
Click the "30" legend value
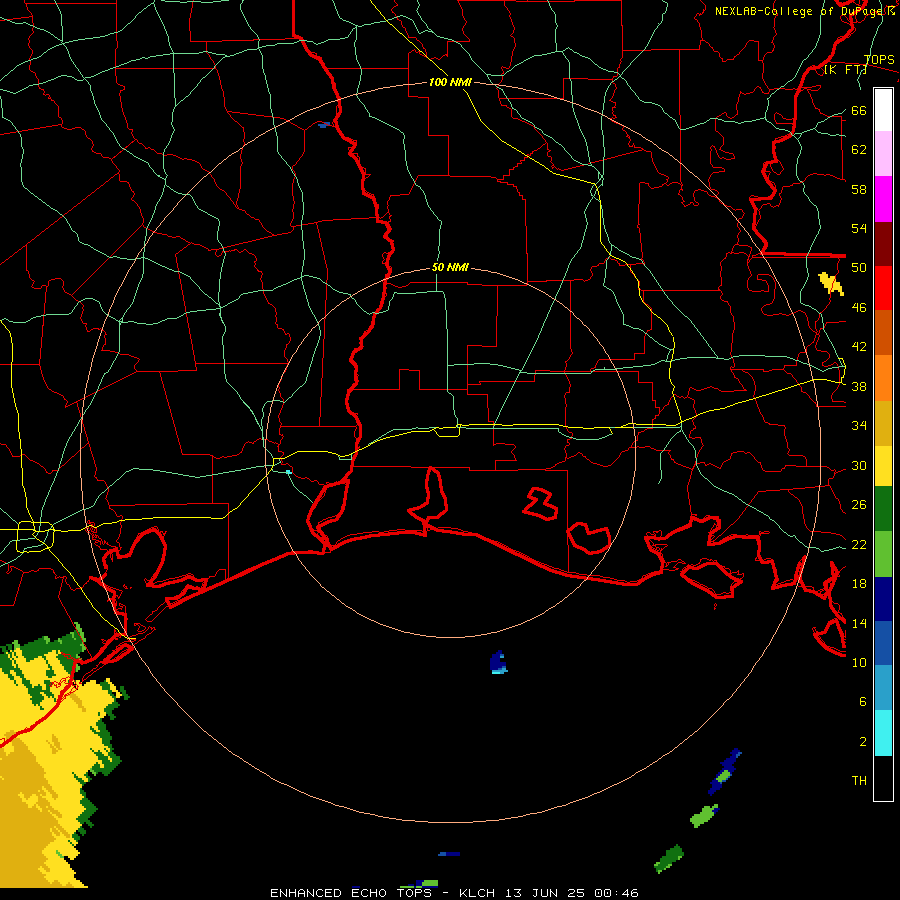tap(859, 465)
